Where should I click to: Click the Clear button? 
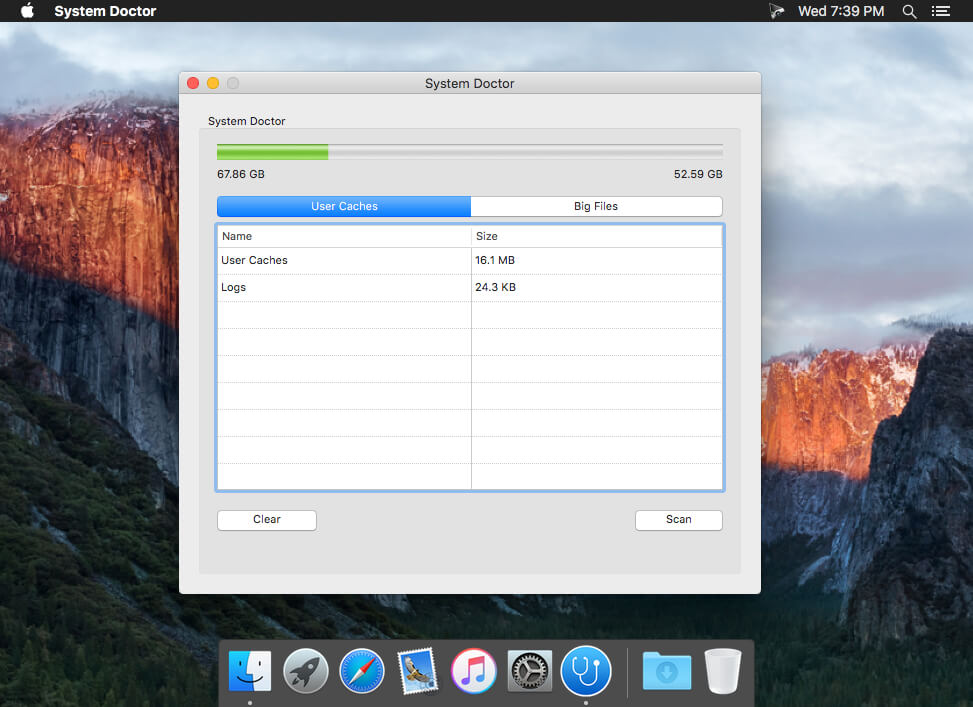(x=267, y=520)
